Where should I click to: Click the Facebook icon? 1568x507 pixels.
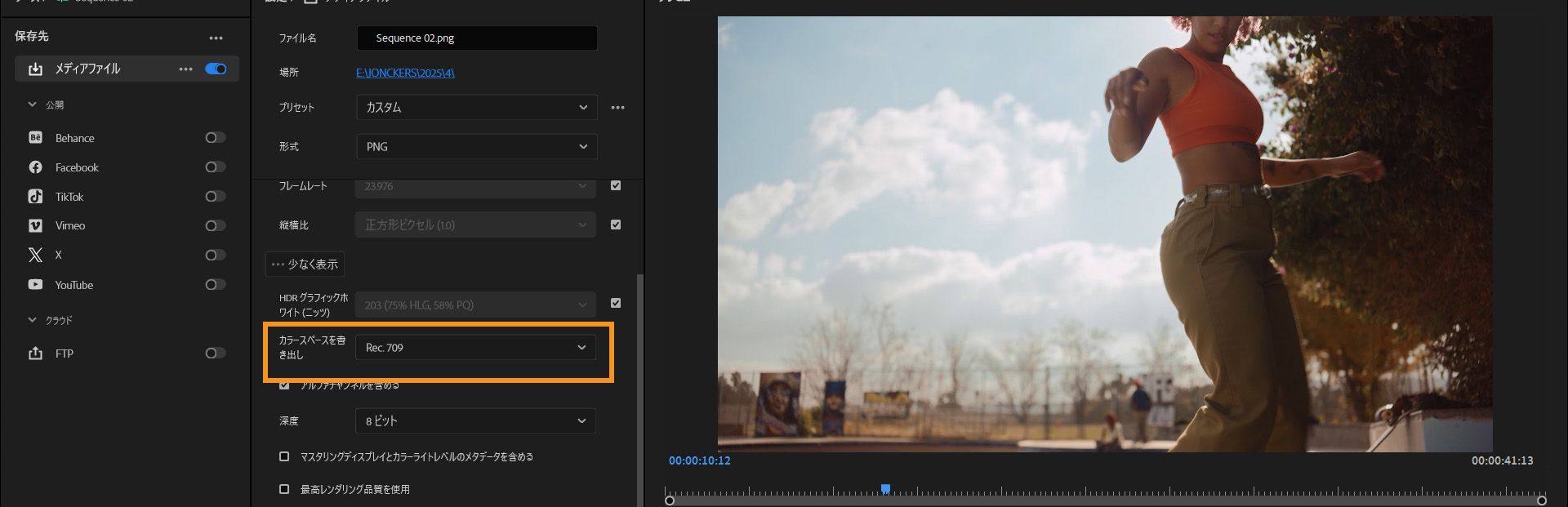[35, 167]
